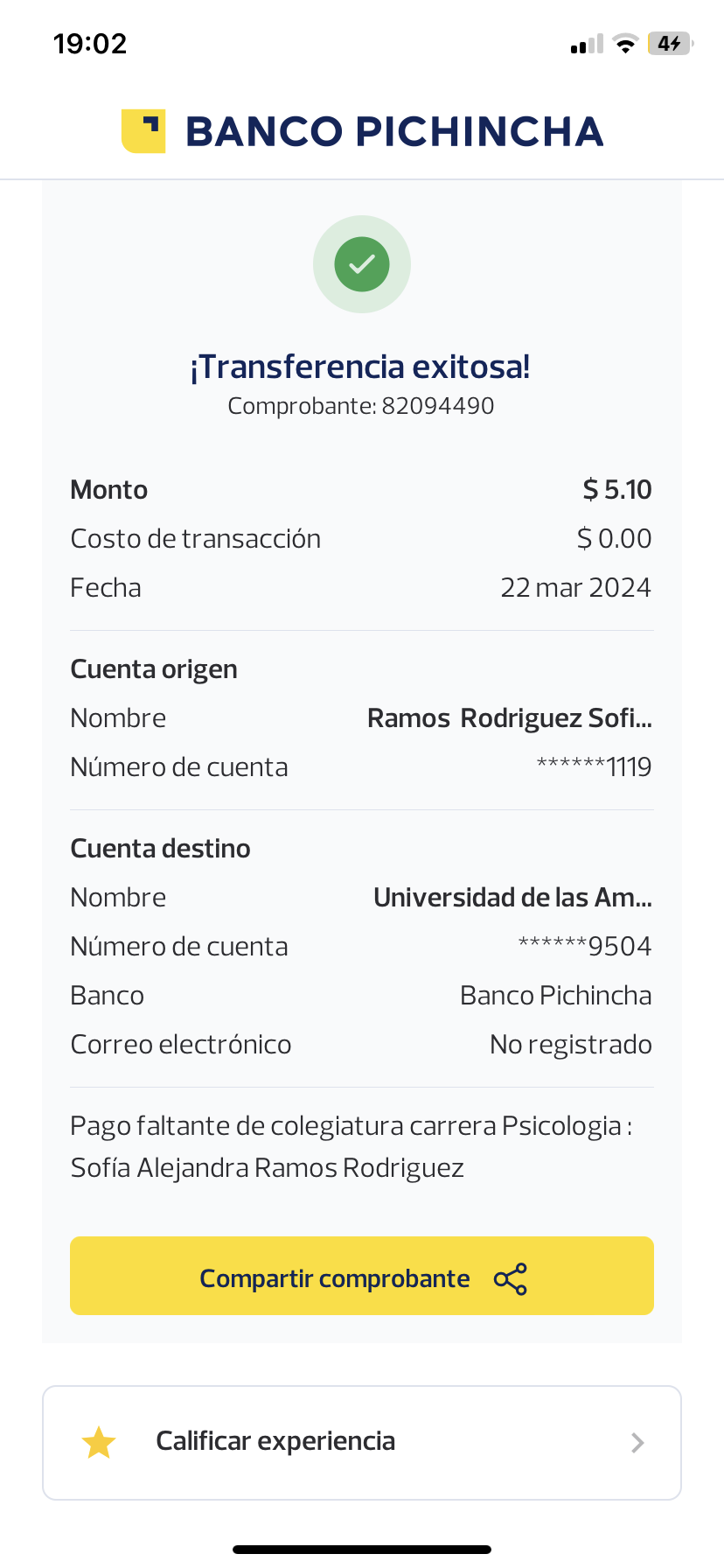Tap the battery indicator icon
Viewport: 724px width, 1568px height.
click(670, 44)
